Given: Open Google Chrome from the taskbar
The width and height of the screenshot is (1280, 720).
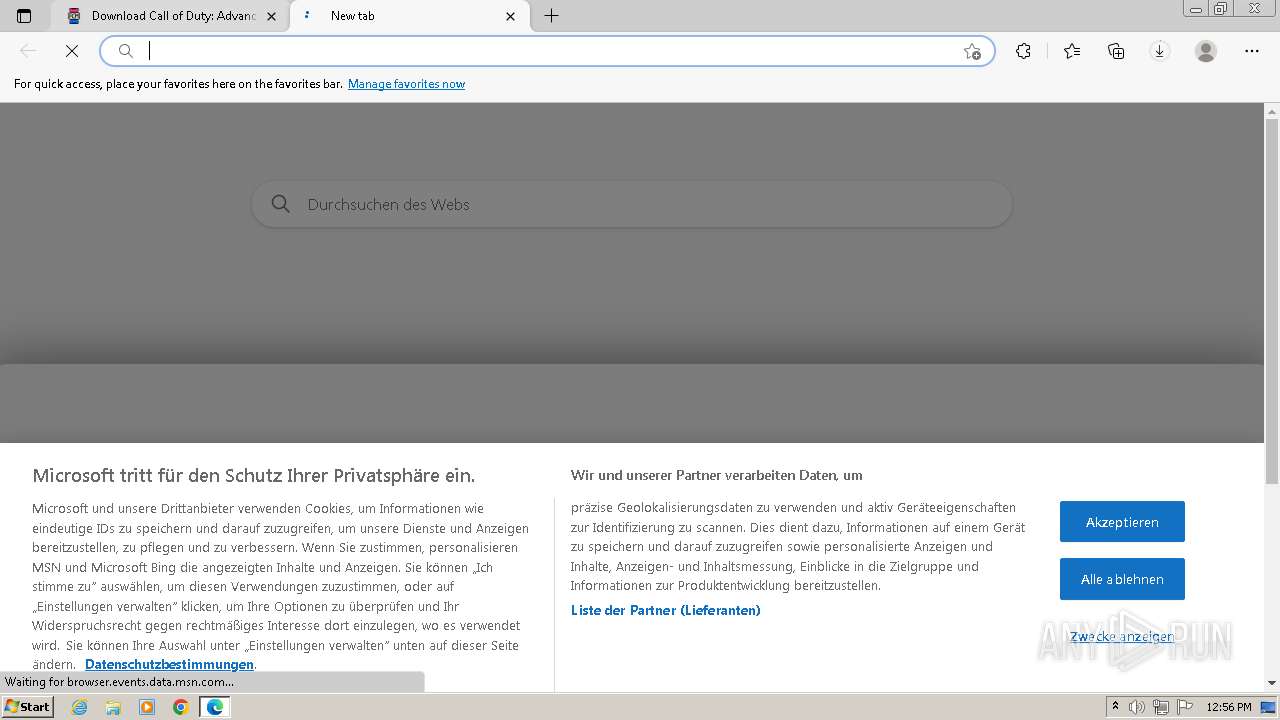Looking at the screenshot, I should 181,707.
